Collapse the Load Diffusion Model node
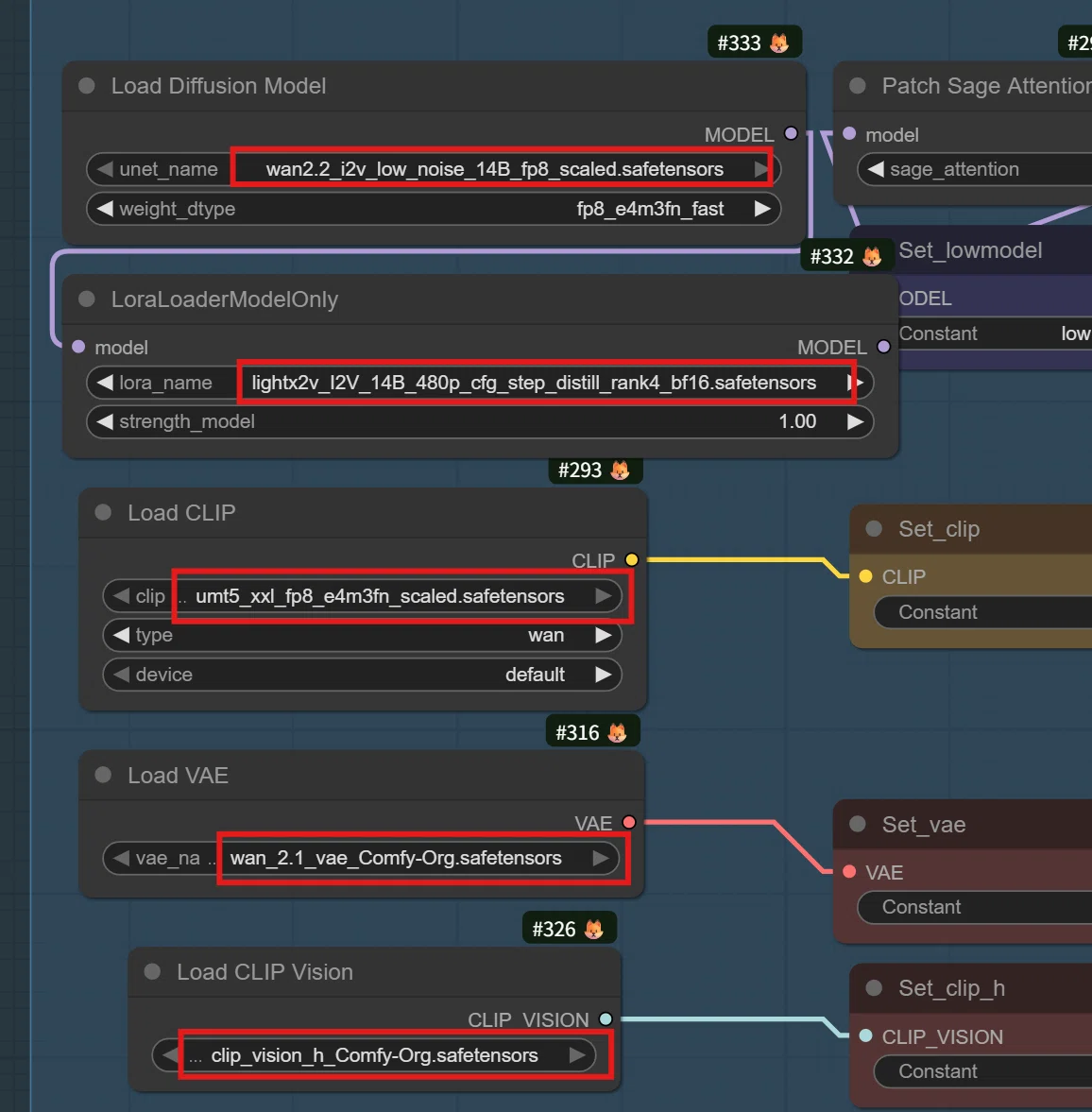 point(87,86)
